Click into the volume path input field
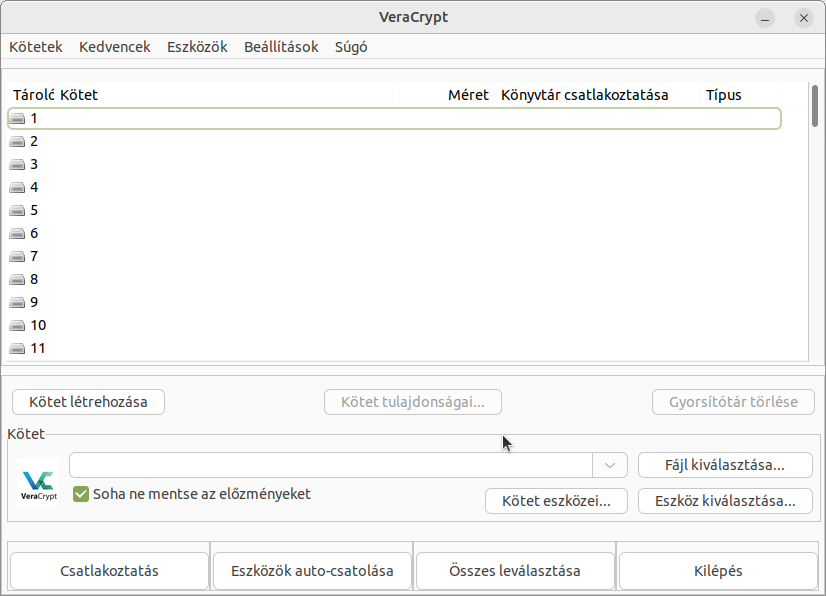The height and width of the screenshot is (596, 826). (331, 465)
